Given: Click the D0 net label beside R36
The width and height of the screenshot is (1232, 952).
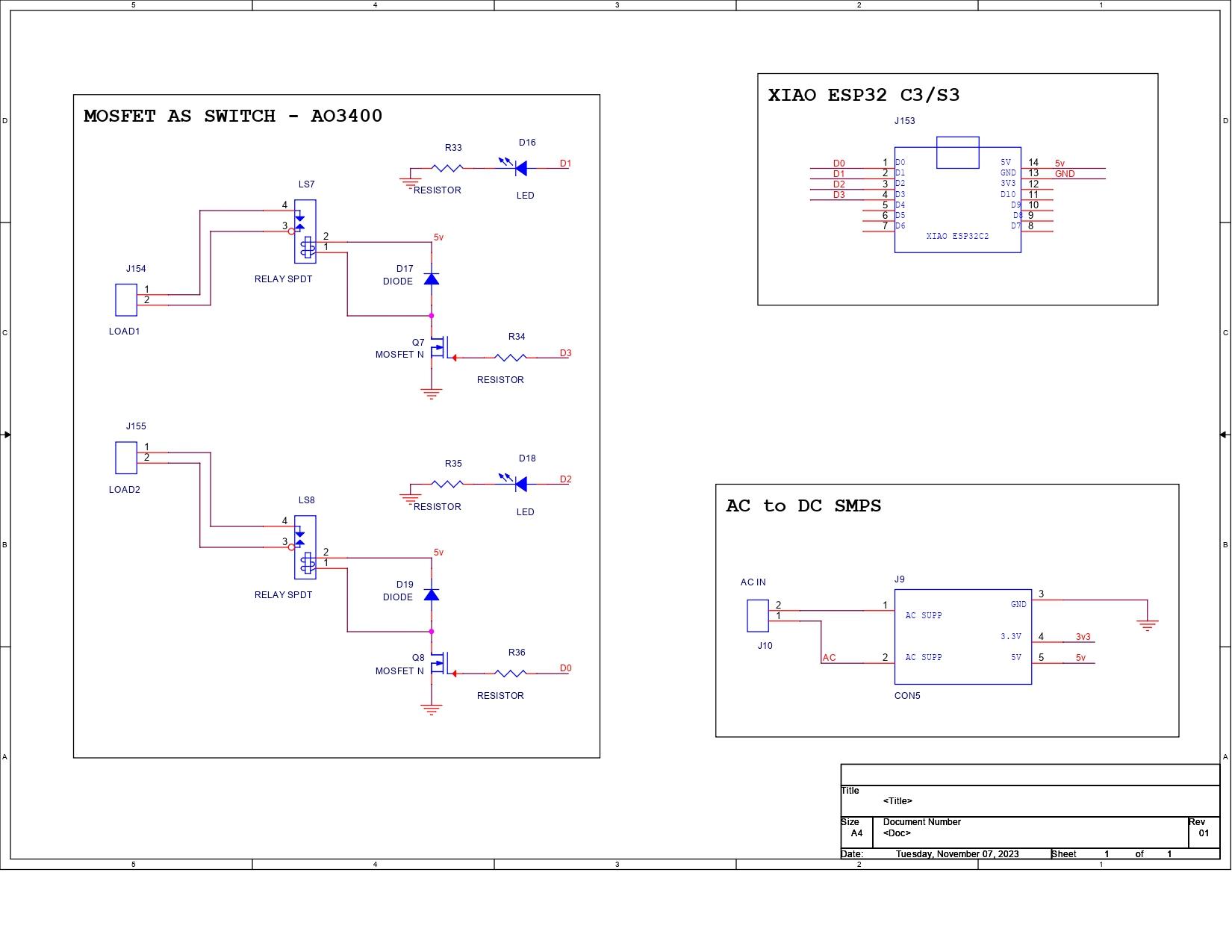Looking at the screenshot, I should point(566,668).
